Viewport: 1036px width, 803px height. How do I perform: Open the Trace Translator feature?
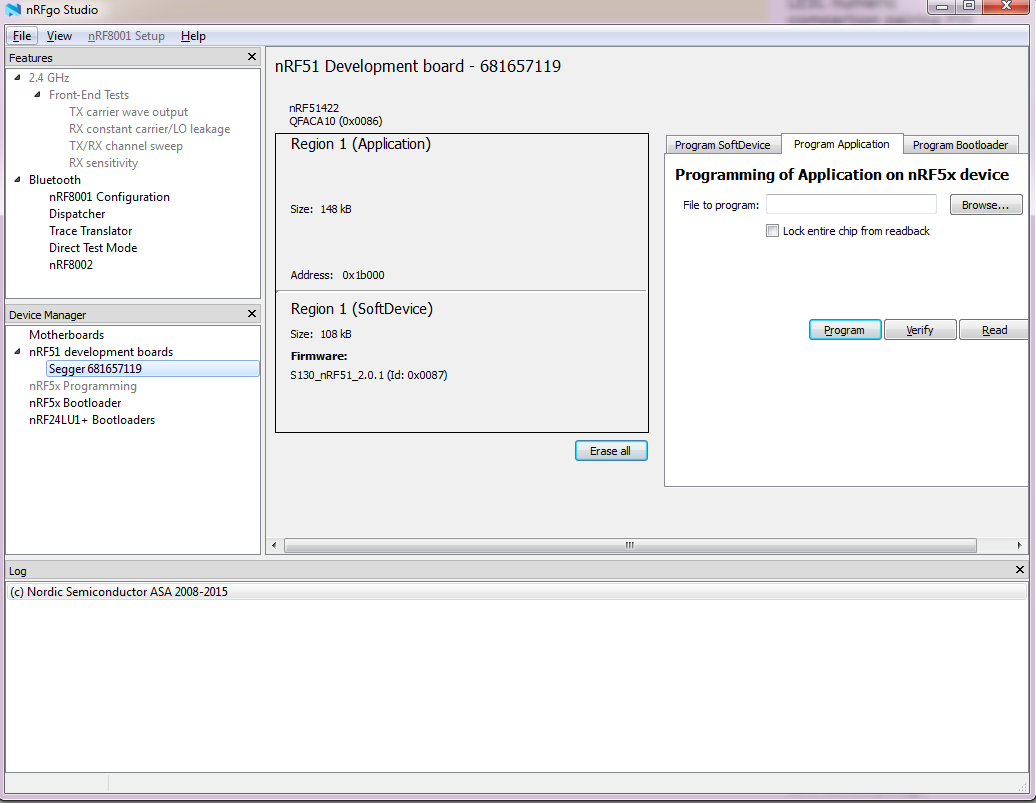tap(91, 231)
